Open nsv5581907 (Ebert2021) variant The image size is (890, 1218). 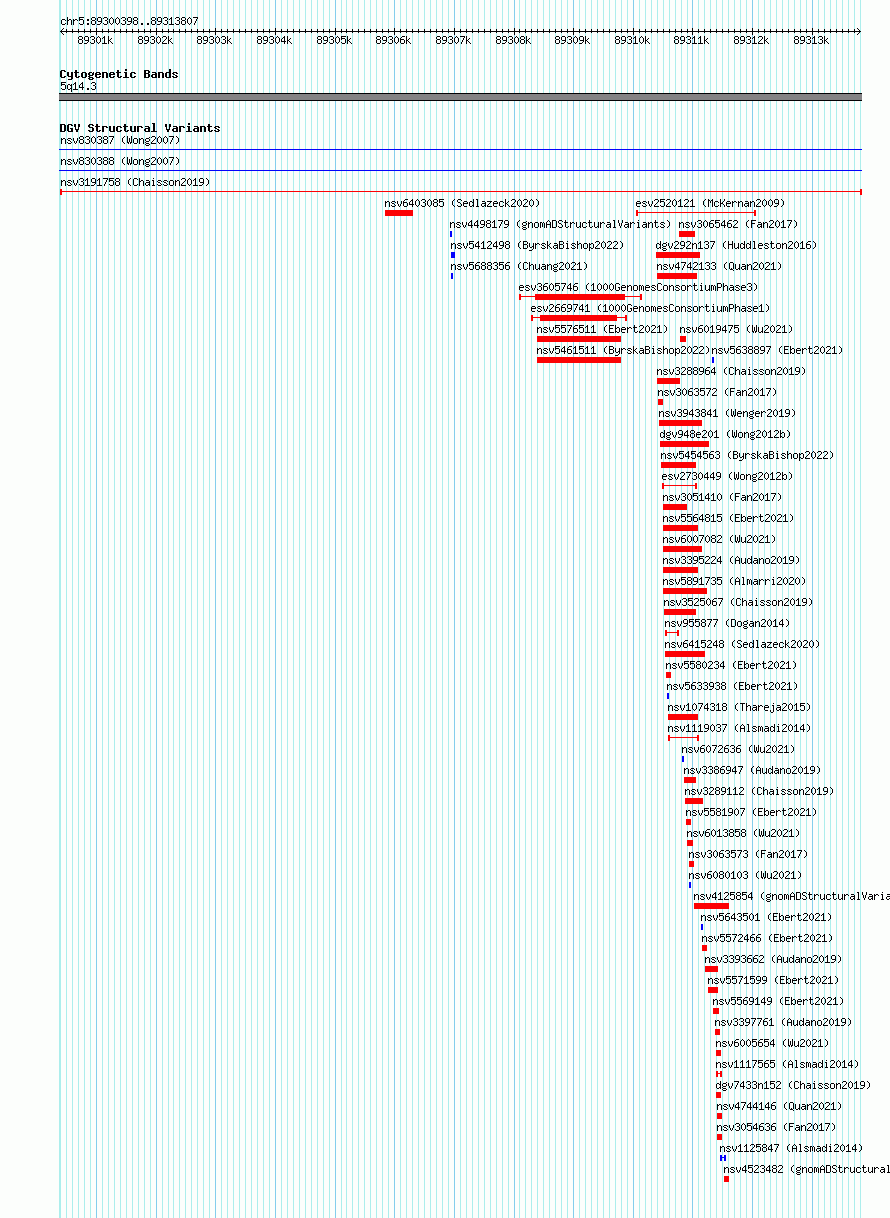point(751,812)
